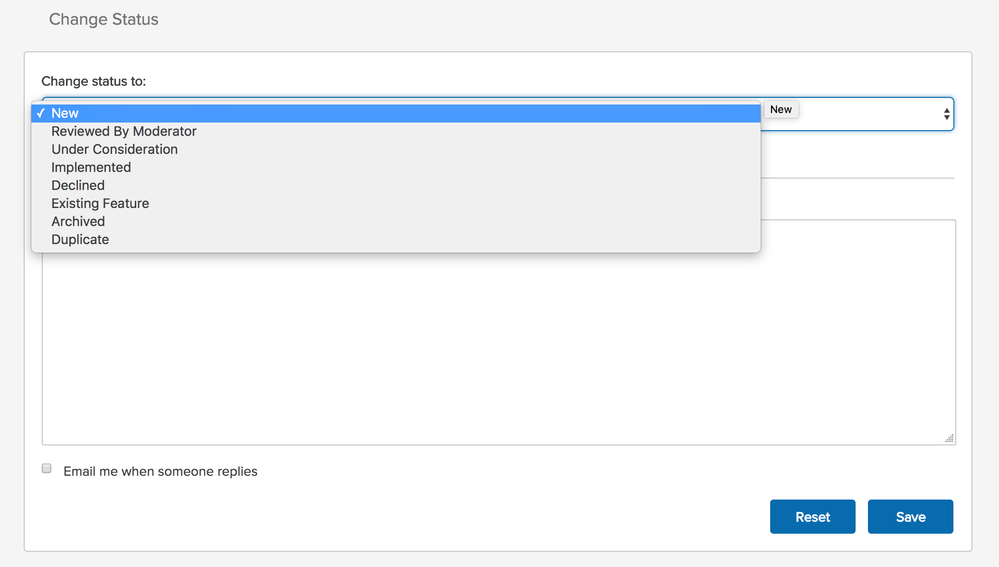Click the Email me when someone replies label
Image resolution: width=999 pixels, height=567 pixels.
[x=161, y=471]
